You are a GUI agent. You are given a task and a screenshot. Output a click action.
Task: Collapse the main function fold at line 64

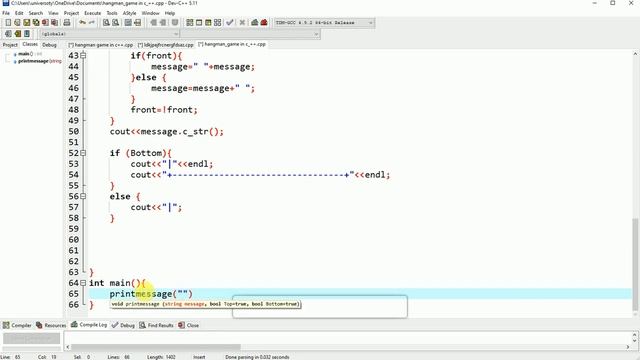tap(83, 283)
